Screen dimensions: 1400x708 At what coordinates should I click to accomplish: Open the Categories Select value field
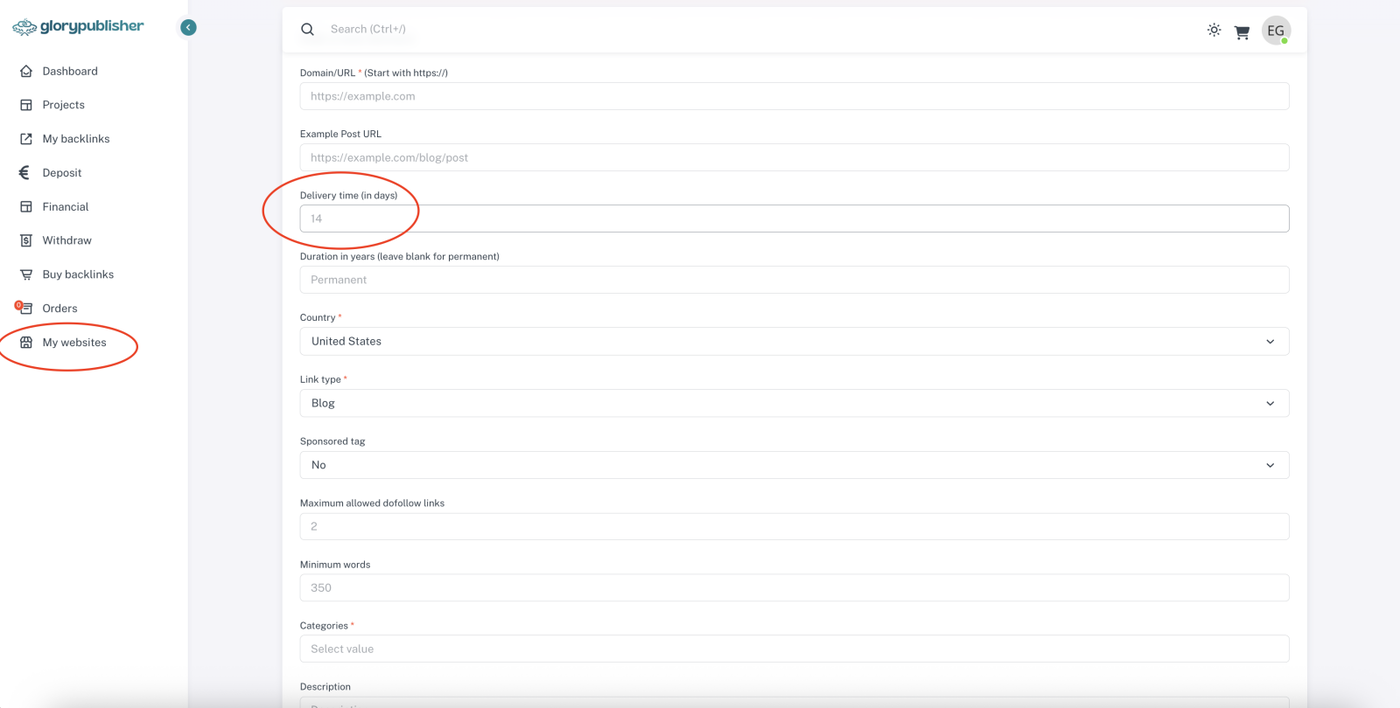(x=794, y=649)
